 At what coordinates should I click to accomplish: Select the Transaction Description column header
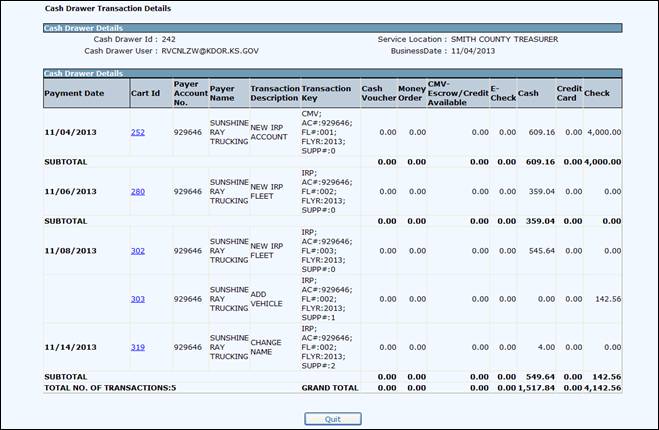click(x=274, y=93)
